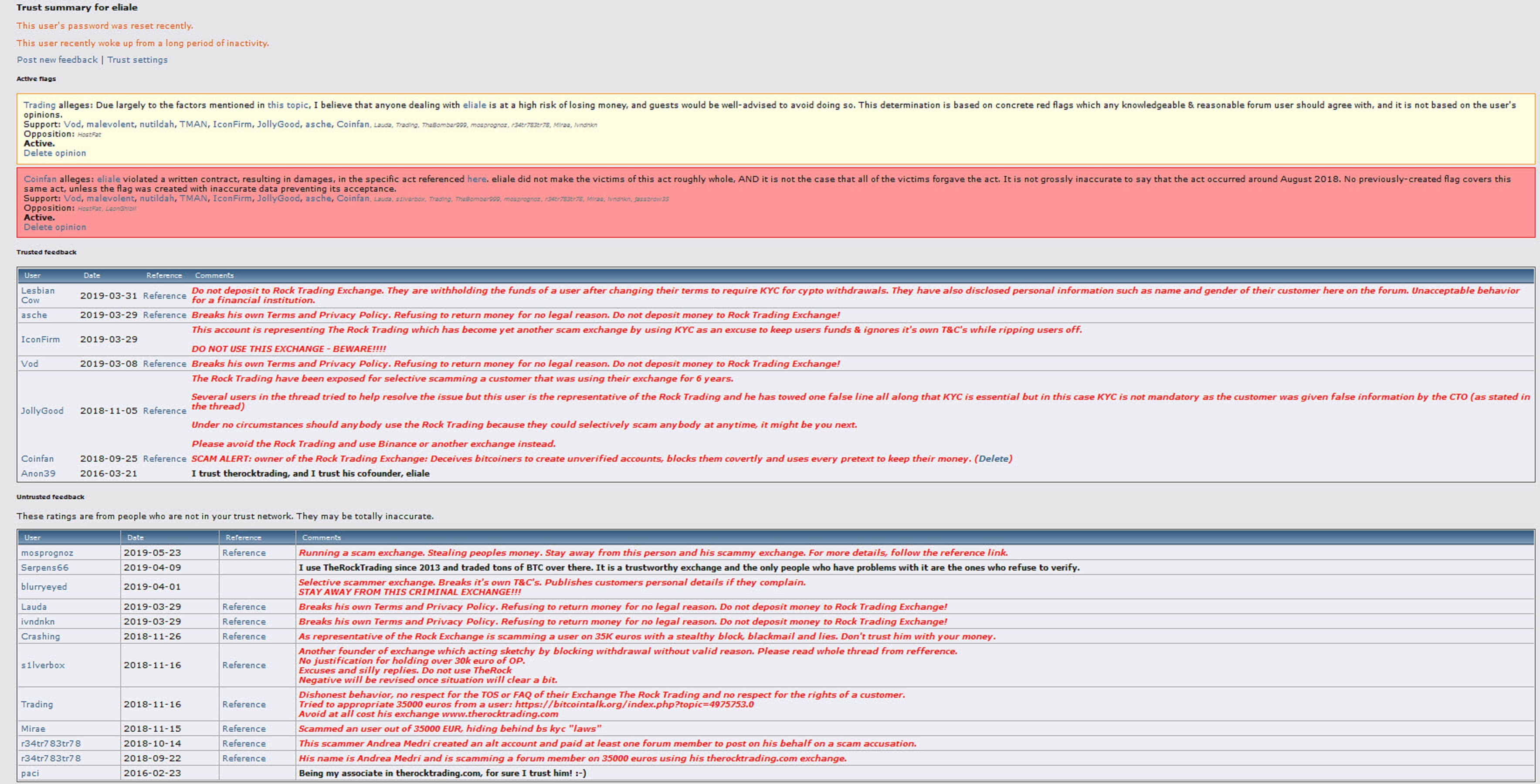The width and height of the screenshot is (1540, 784).
Task: Open s1lverbox's user profile
Action: click(42, 665)
